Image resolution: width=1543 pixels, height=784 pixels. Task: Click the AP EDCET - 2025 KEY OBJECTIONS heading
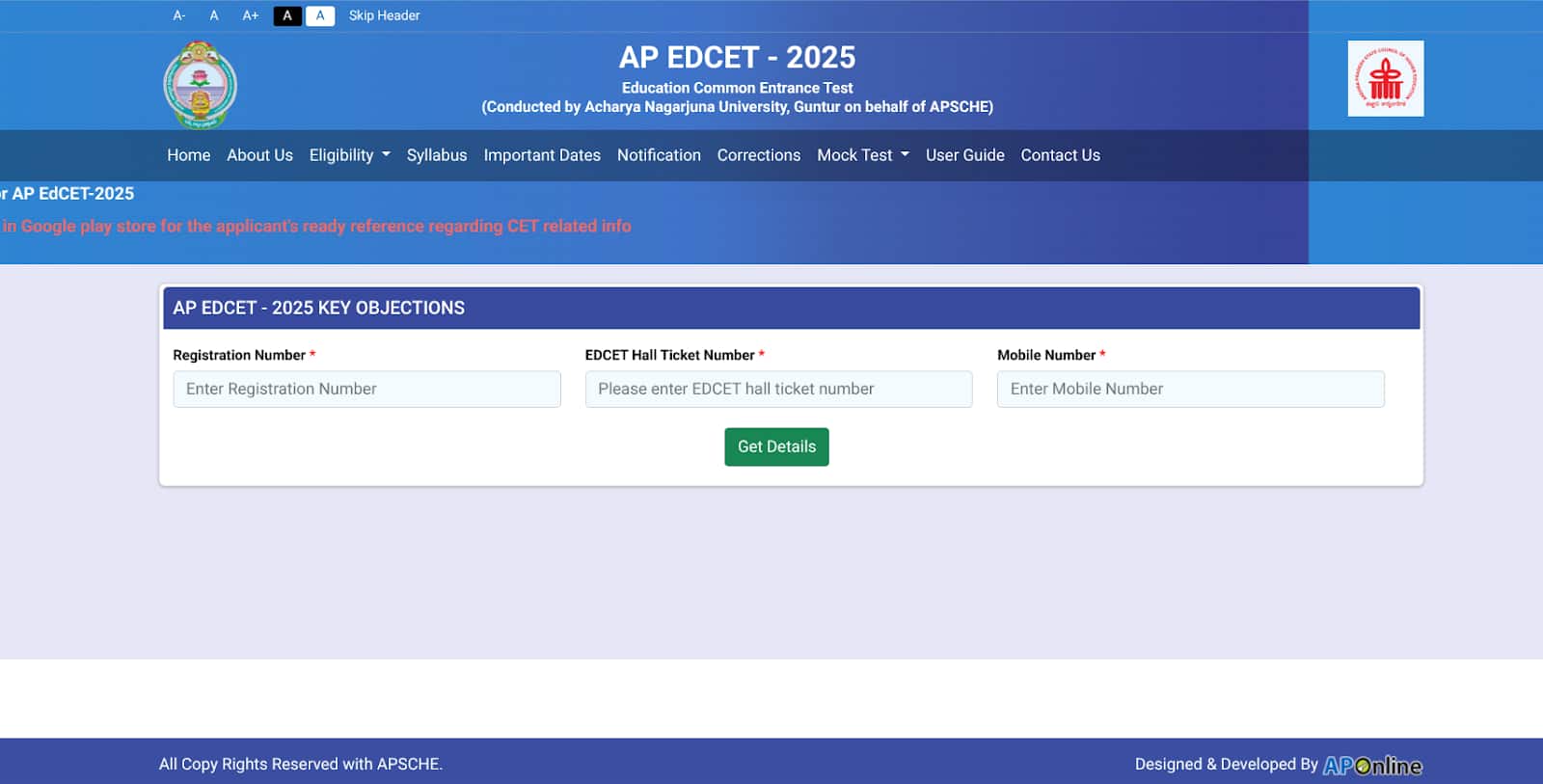coord(318,309)
